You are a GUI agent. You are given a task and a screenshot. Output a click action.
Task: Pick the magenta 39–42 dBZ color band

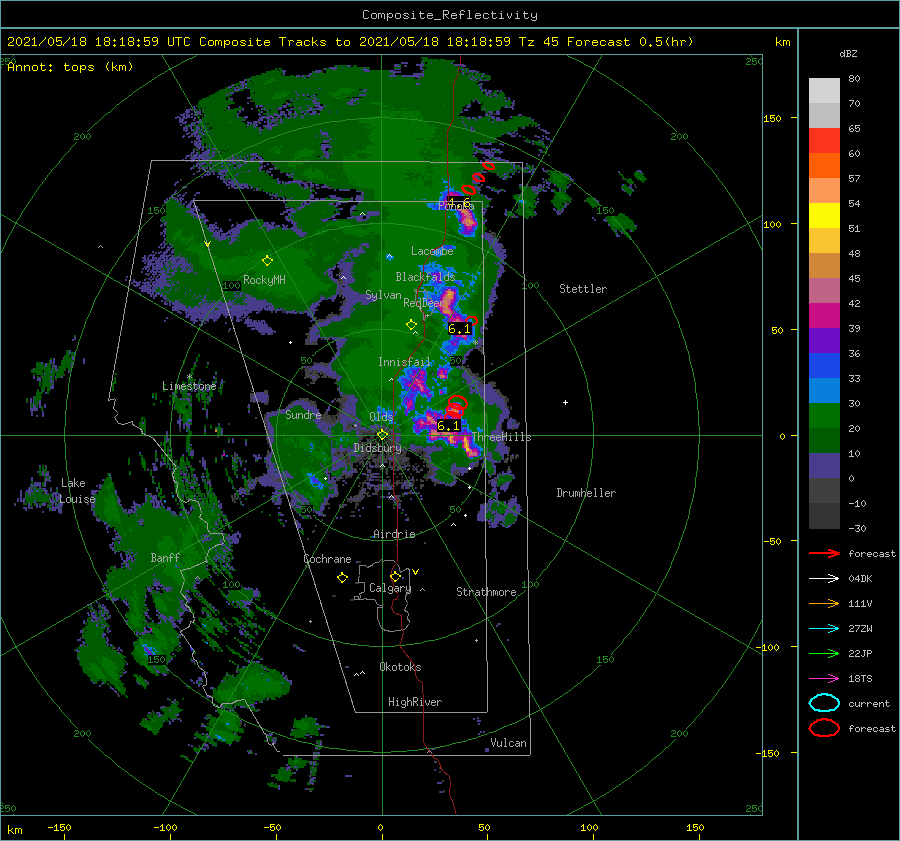click(824, 315)
